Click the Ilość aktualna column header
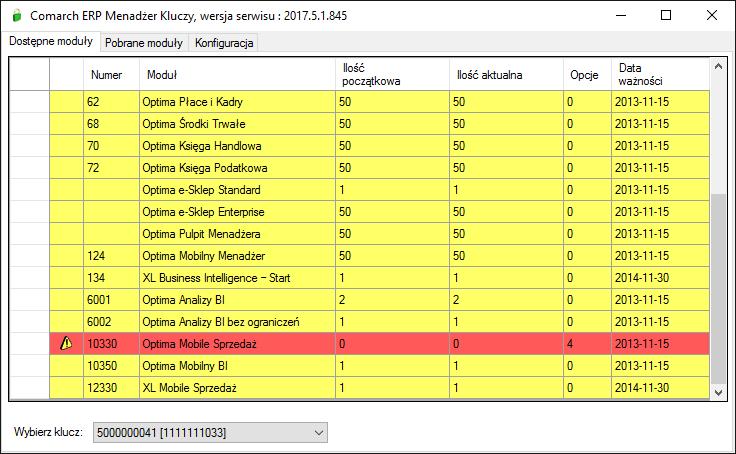The height and width of the screenshot is (454, 736). pos(506,74)
